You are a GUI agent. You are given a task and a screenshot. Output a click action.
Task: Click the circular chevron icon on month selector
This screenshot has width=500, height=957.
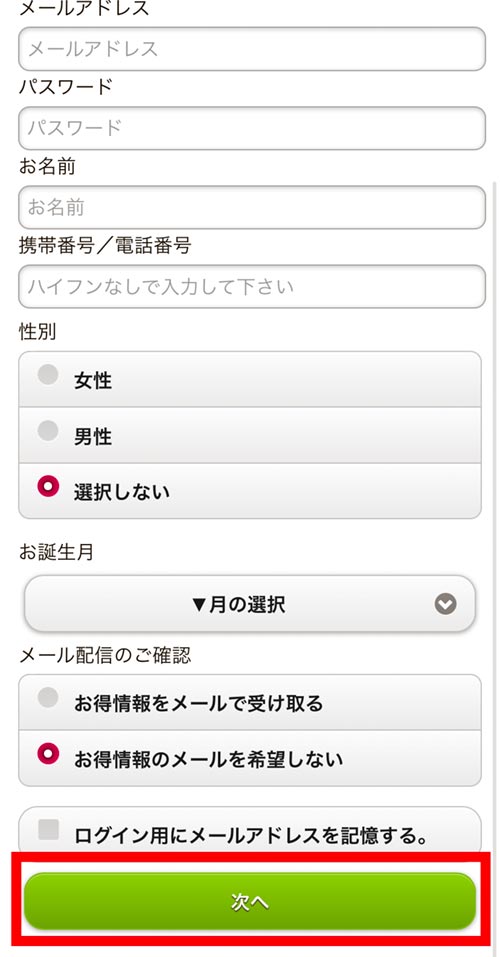(446, 605)
